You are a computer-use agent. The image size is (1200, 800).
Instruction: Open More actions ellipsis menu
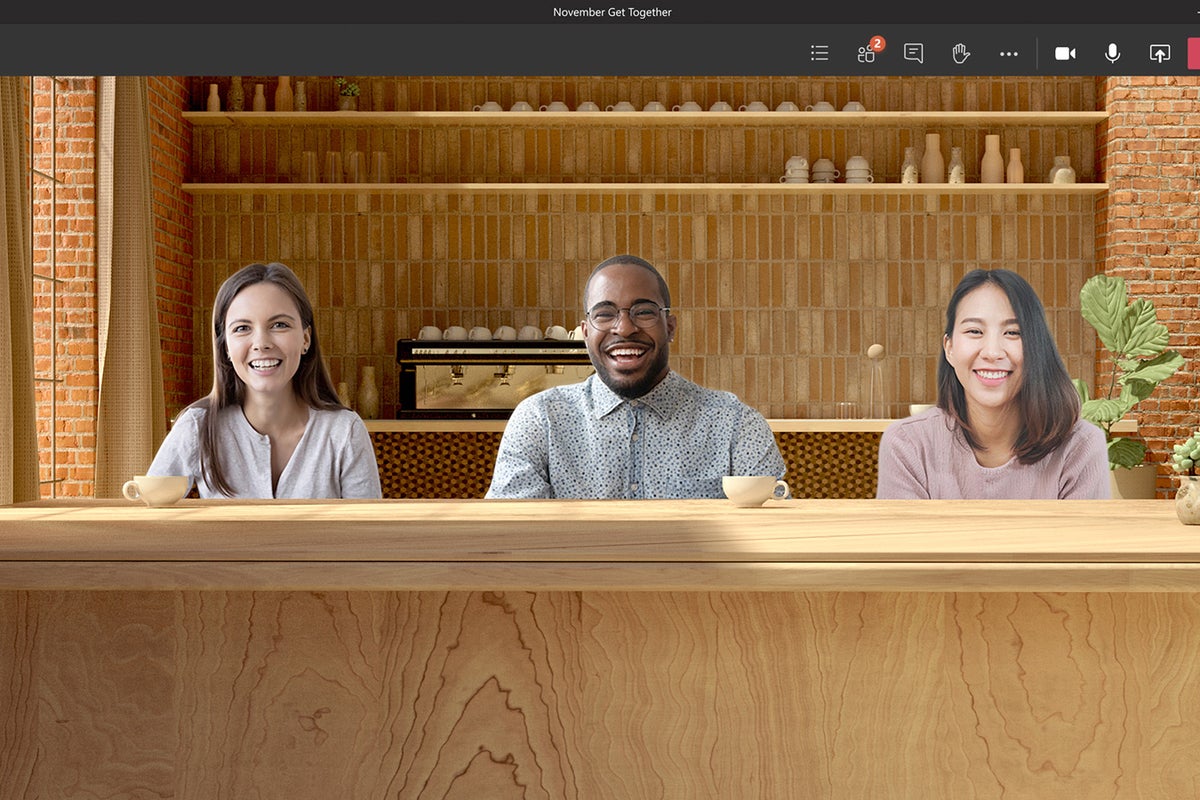pyautogui.click(x=1009, y=54)
